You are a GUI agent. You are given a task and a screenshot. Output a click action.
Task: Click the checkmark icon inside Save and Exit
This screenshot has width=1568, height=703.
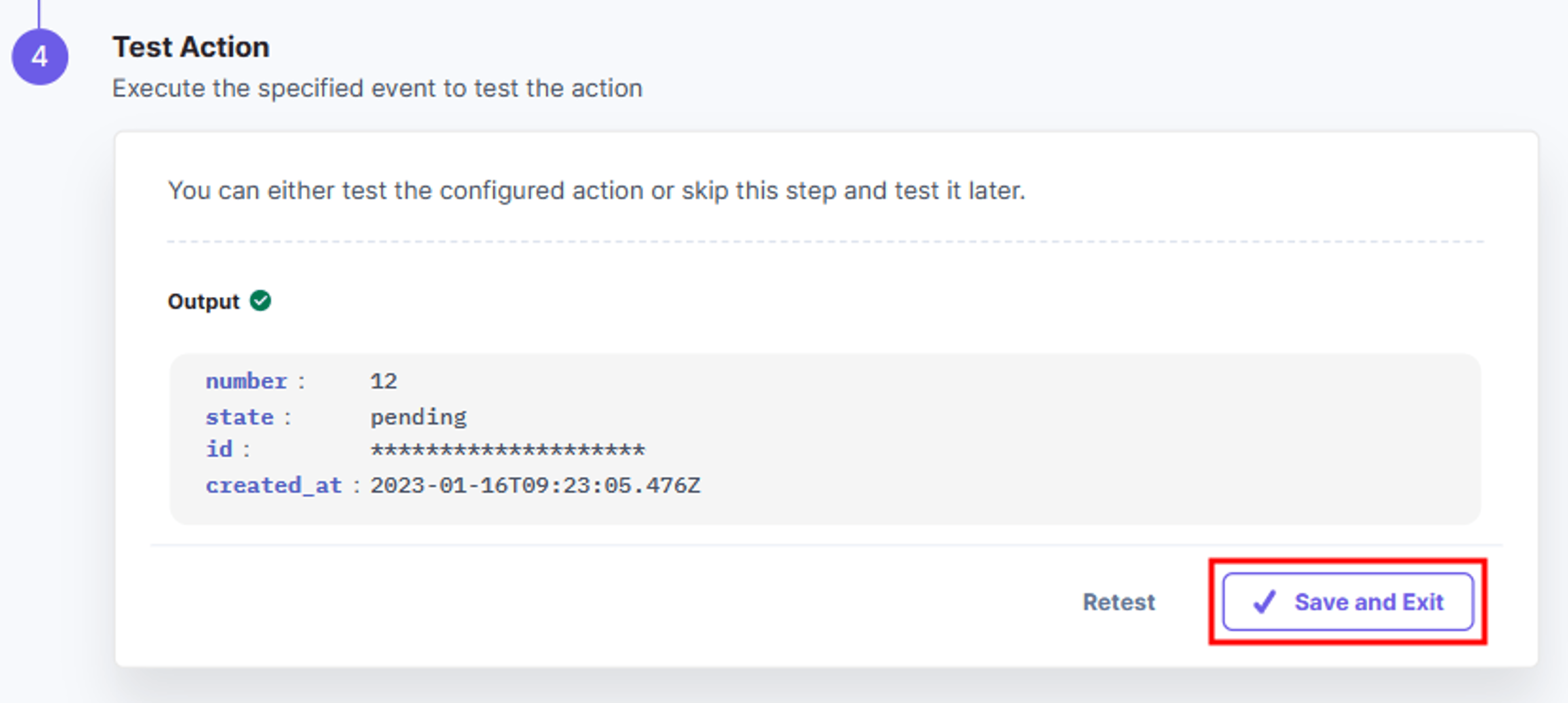point(1264,602)
